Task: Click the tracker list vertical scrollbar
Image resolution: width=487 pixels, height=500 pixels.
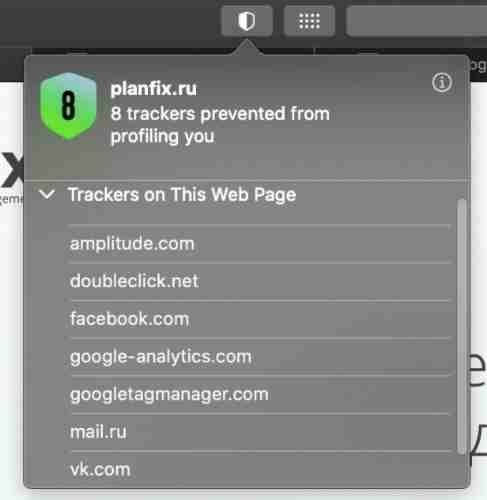Action: pos(461,327)
